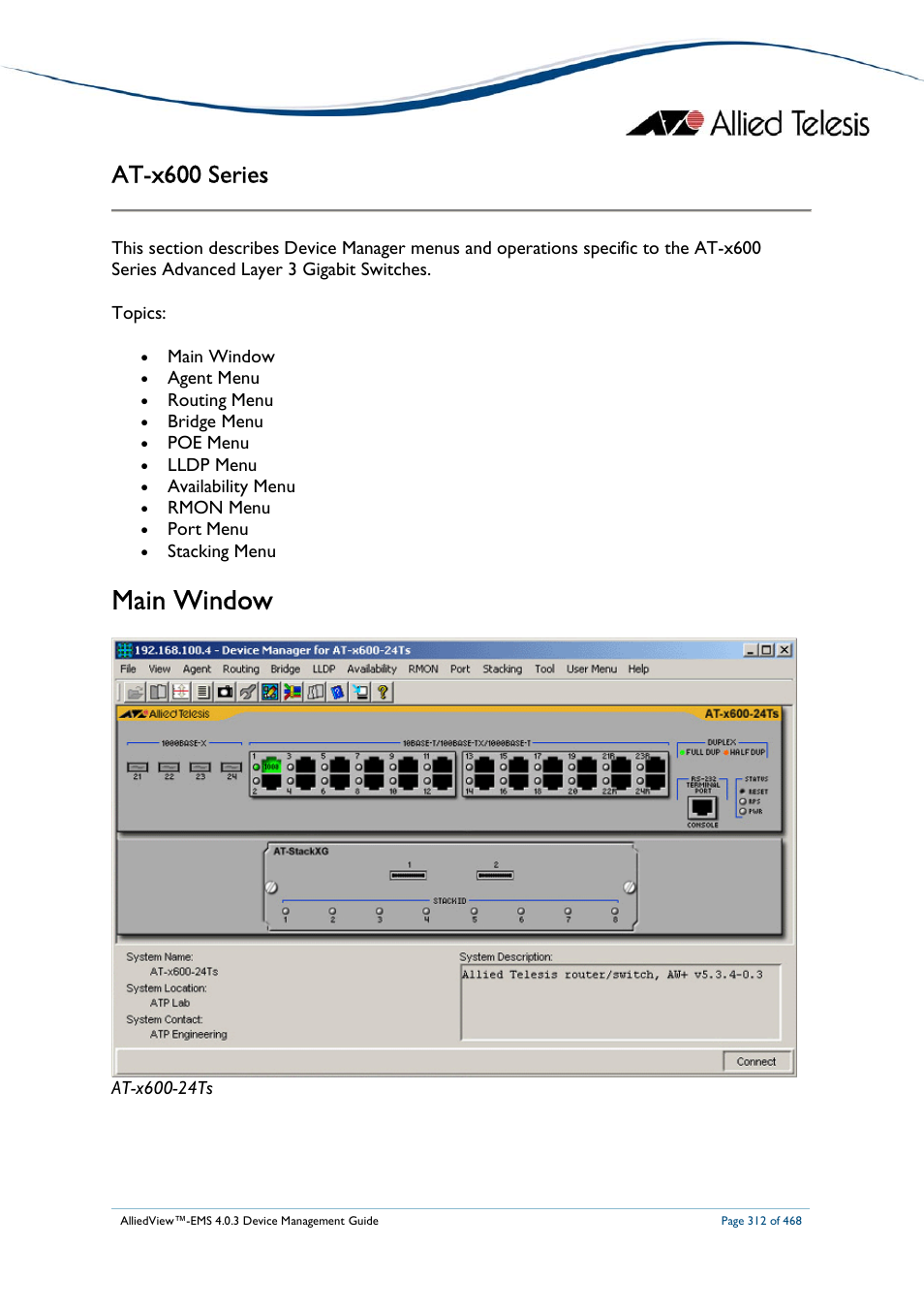This screenshot has height=1309, width=924.
Task: Select port 2 on the switch panel
Action: click(271, 781)
